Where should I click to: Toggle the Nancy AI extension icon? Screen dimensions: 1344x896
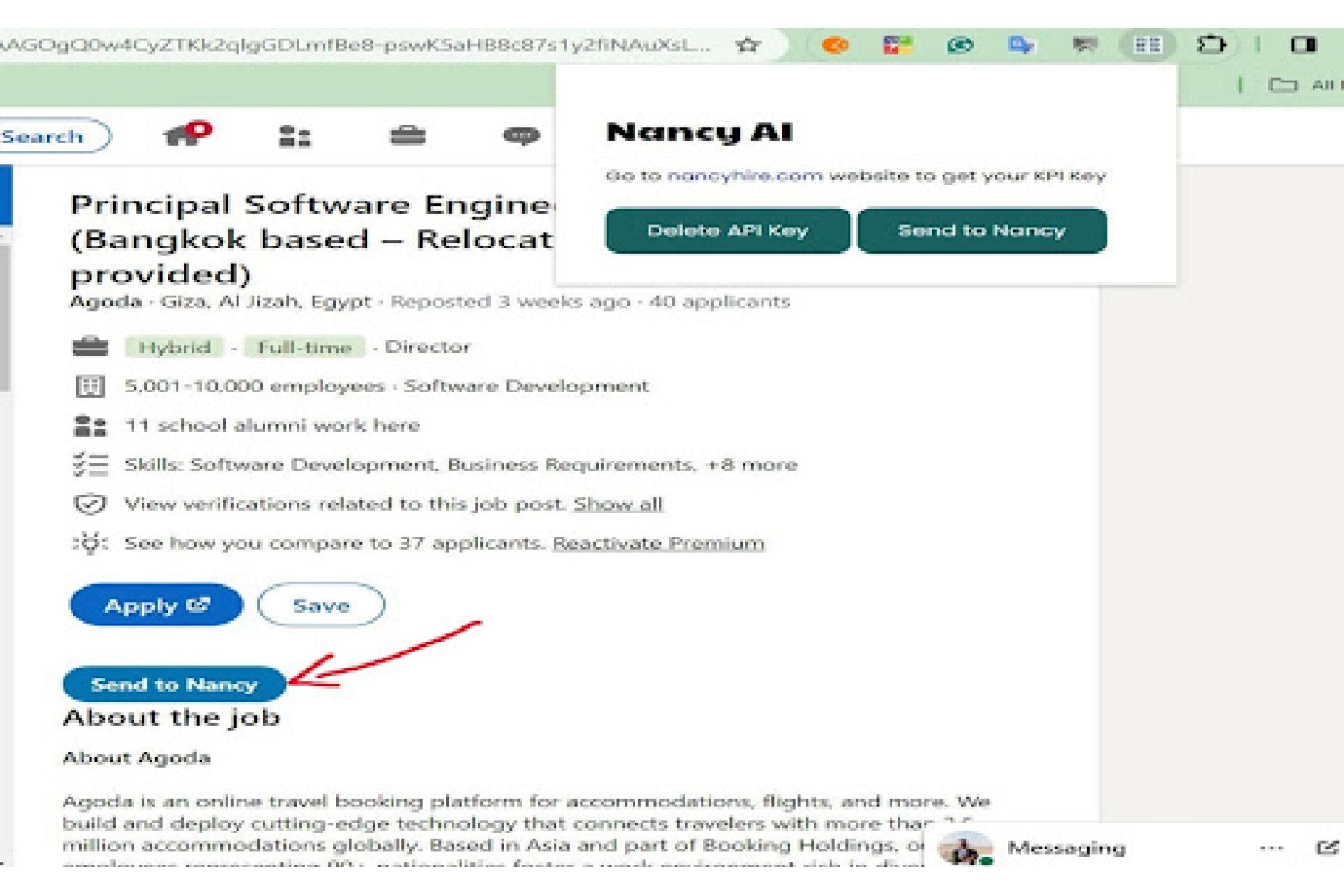coord(1148,45)
